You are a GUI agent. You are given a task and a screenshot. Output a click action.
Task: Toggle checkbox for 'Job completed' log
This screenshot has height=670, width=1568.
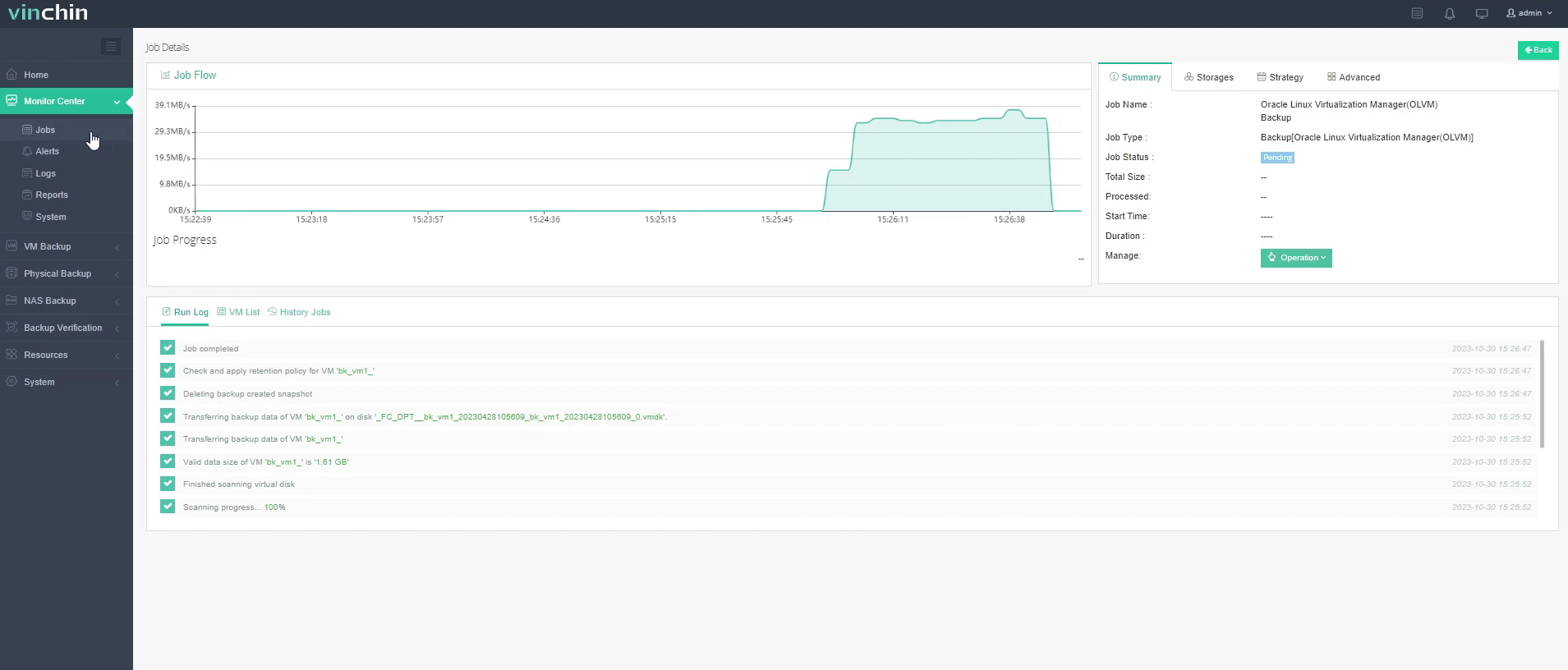point(168,348)
